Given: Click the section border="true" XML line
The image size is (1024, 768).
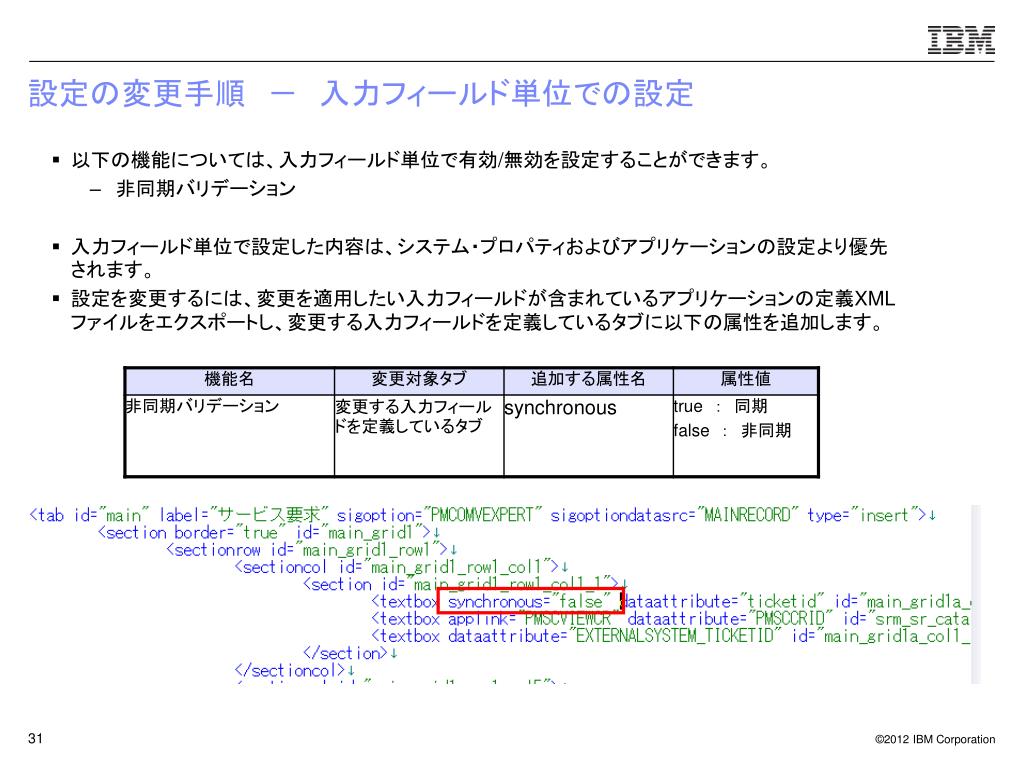Looking at the screenshot, I should 268,533.
